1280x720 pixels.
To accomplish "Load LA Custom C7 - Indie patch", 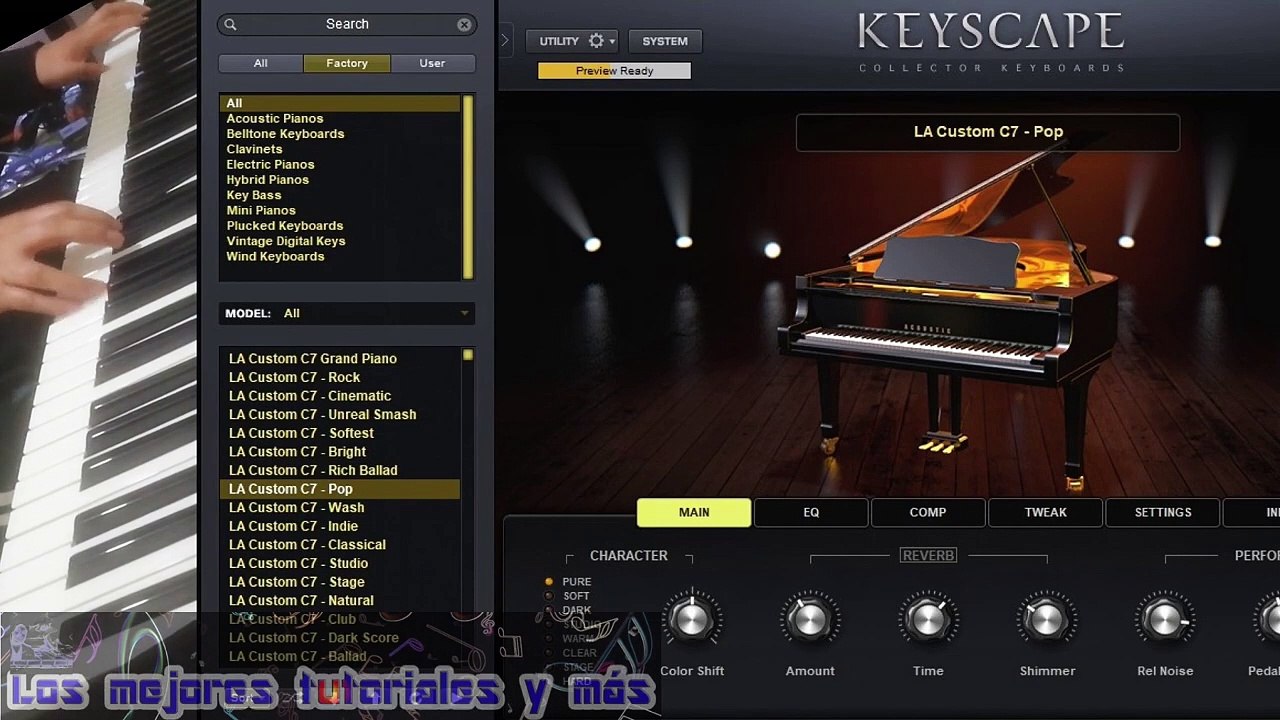I will pos(340,526).
